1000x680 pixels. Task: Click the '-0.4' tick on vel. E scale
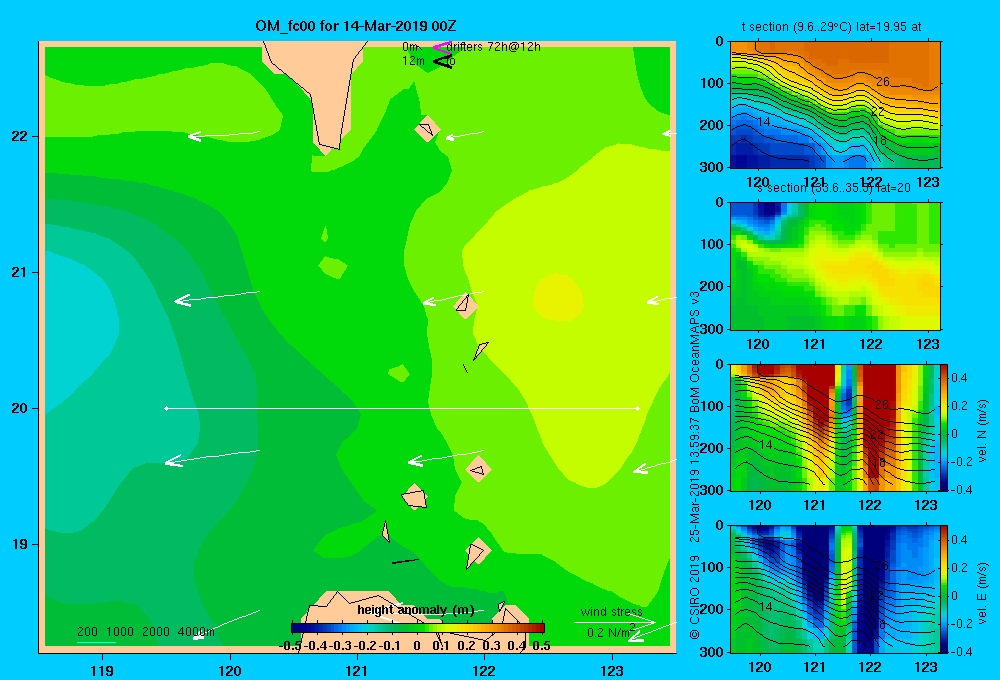960,651
